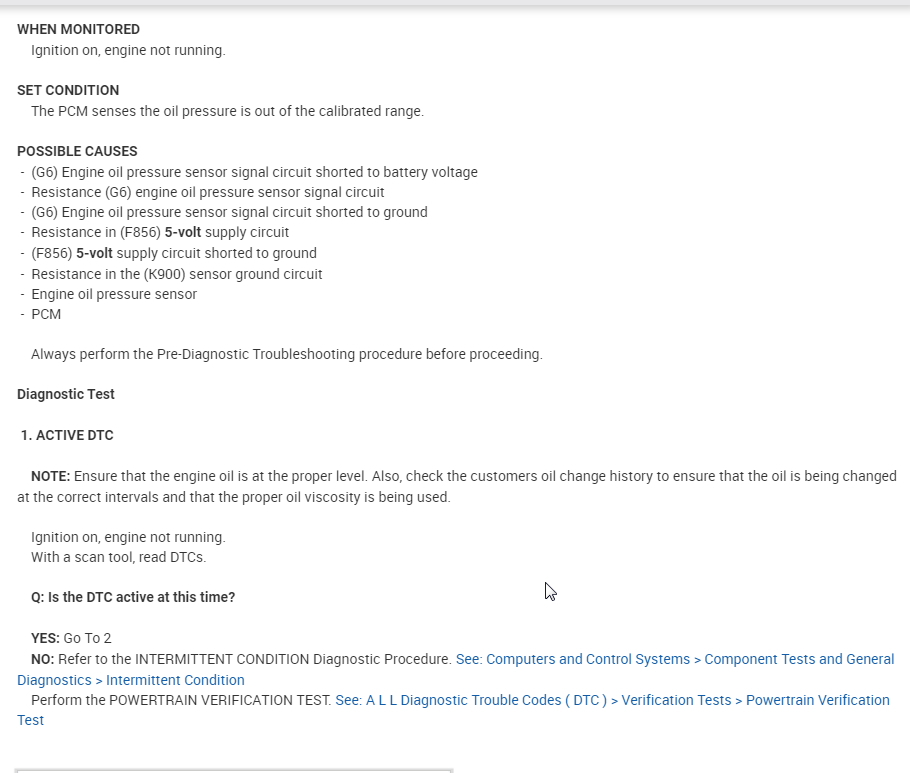Open the Powertrain Verification Test link
The height and width of the screenshot is (773, 910).
[x=612, y=700]
